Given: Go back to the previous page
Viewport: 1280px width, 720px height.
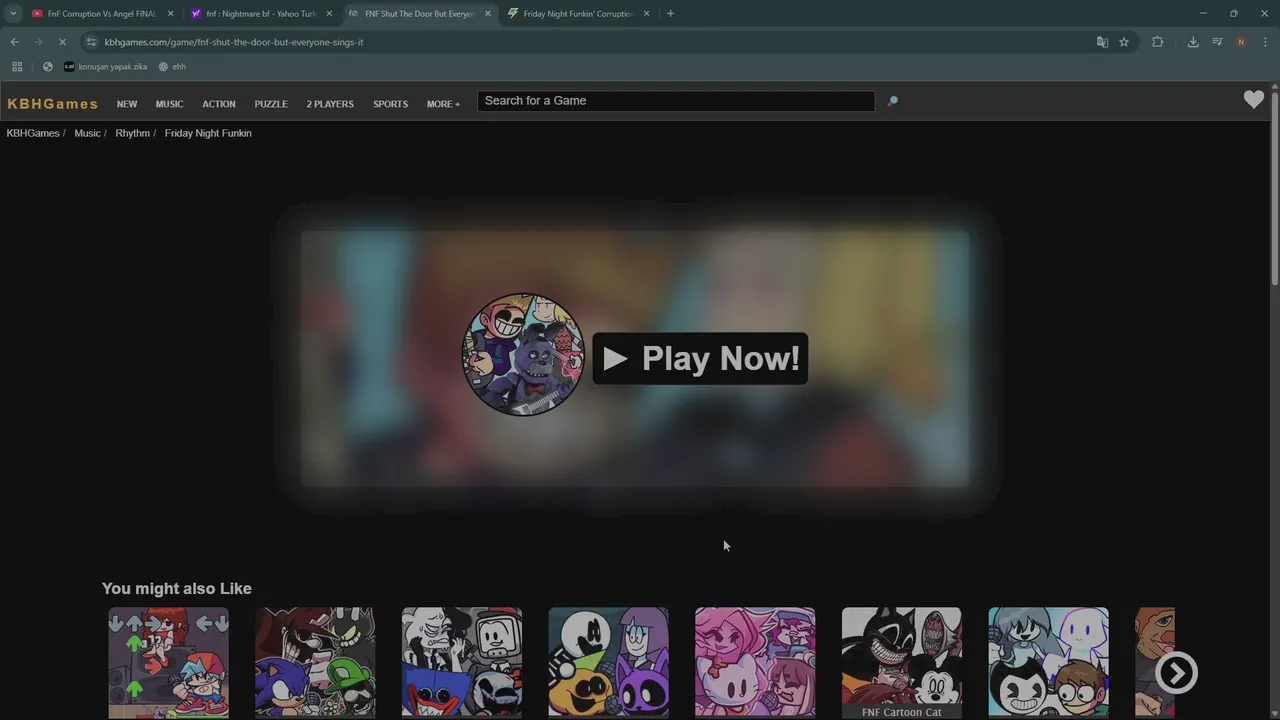Looking at the screenshot, I should pos(14,42).
